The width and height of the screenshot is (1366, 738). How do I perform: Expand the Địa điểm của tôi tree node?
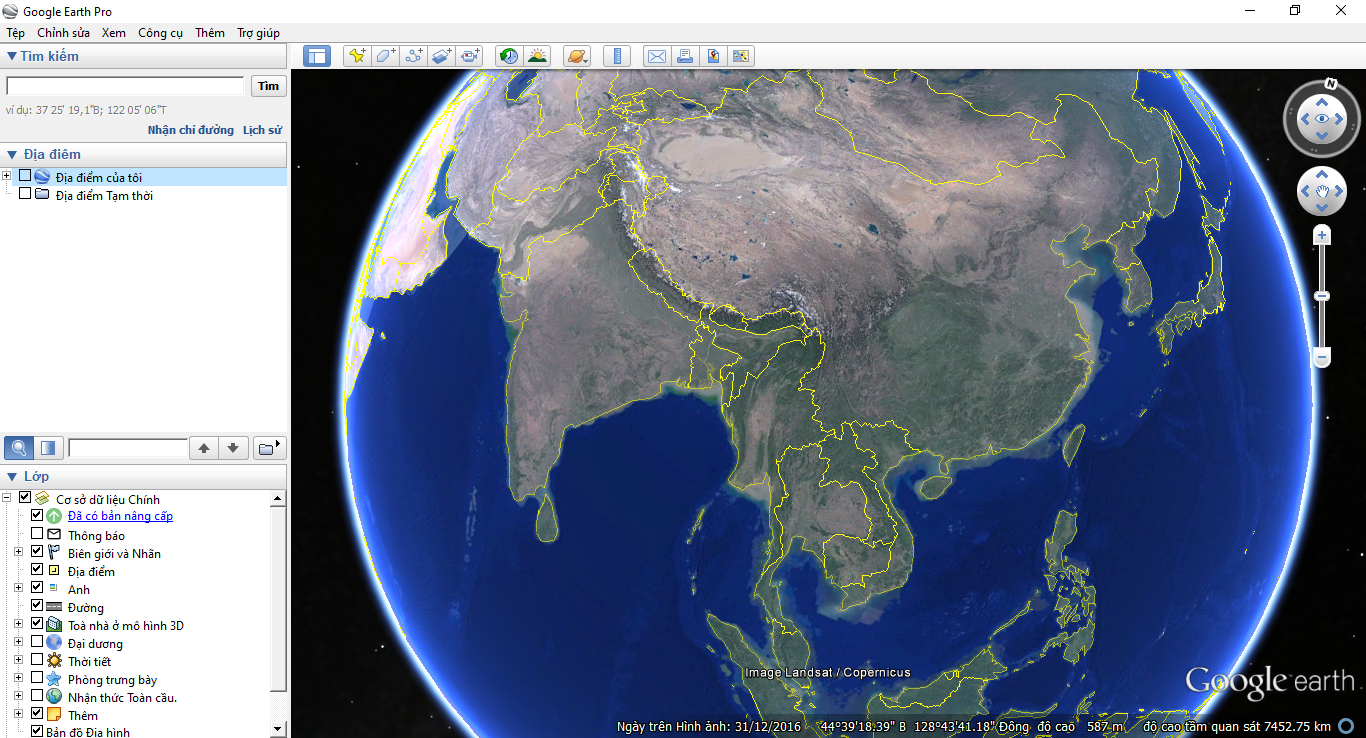tap(7, 176)
